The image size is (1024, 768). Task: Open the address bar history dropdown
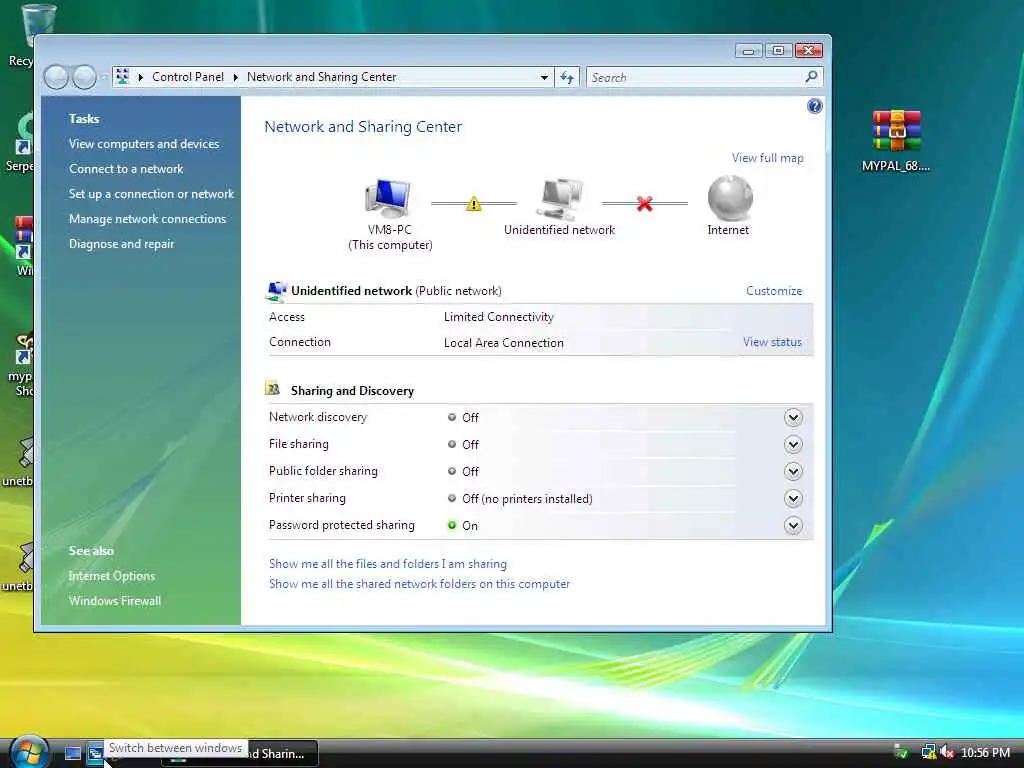(x=544, y=78)
